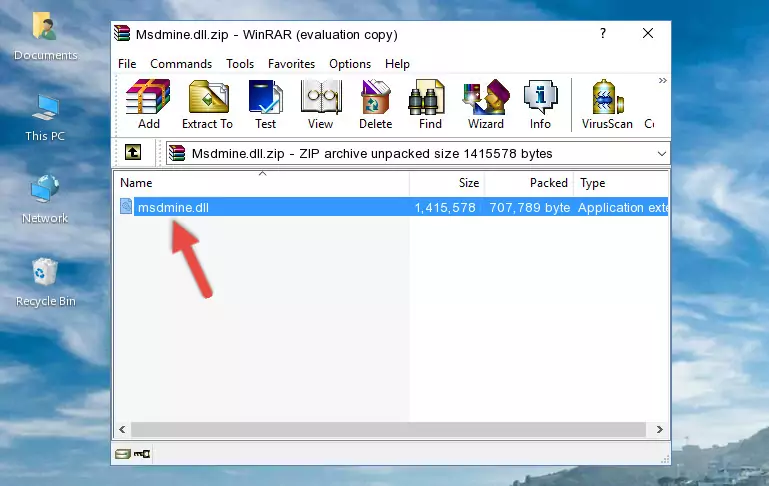Open the Find binoculars tool
Viewport: 769px width, 486px height.
click(x=430, y=104)
